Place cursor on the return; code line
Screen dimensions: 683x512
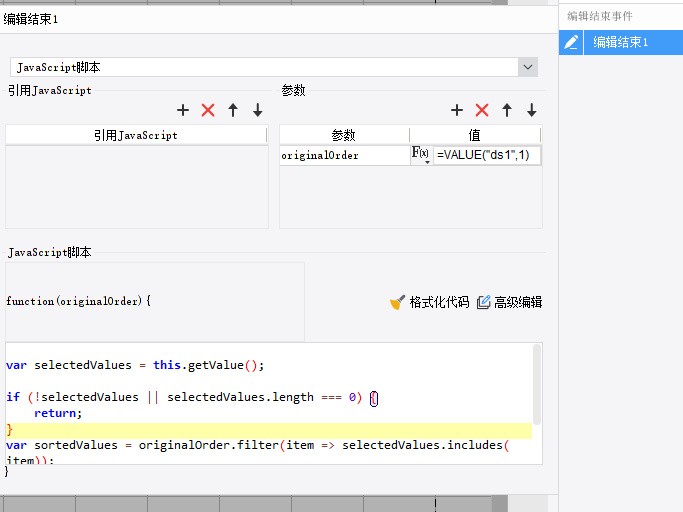[58, 413]
